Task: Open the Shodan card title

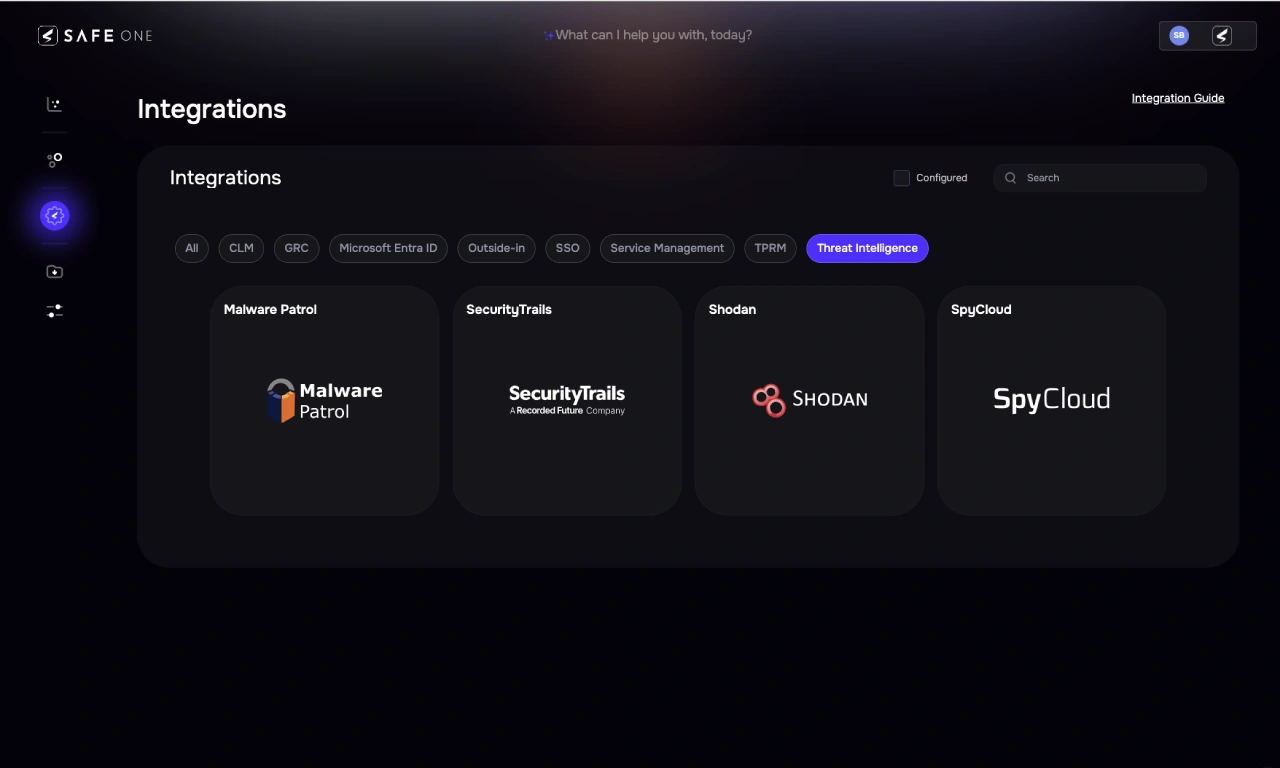Action: point(732,310)
